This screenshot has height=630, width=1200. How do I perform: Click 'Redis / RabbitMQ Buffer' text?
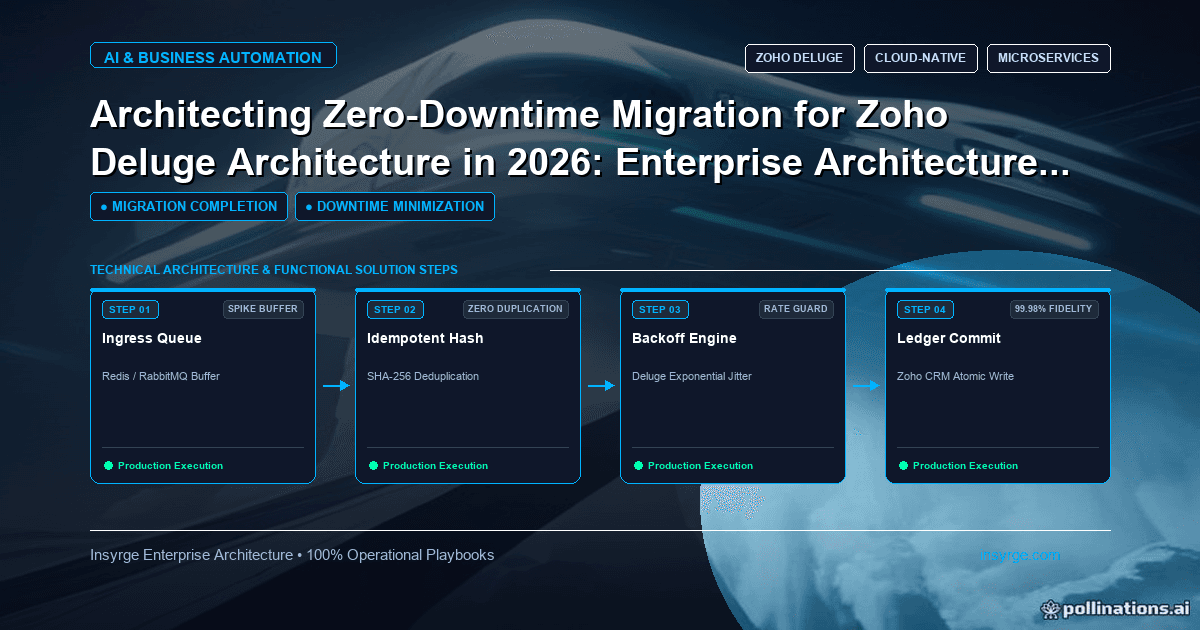[x=161, y=376]
